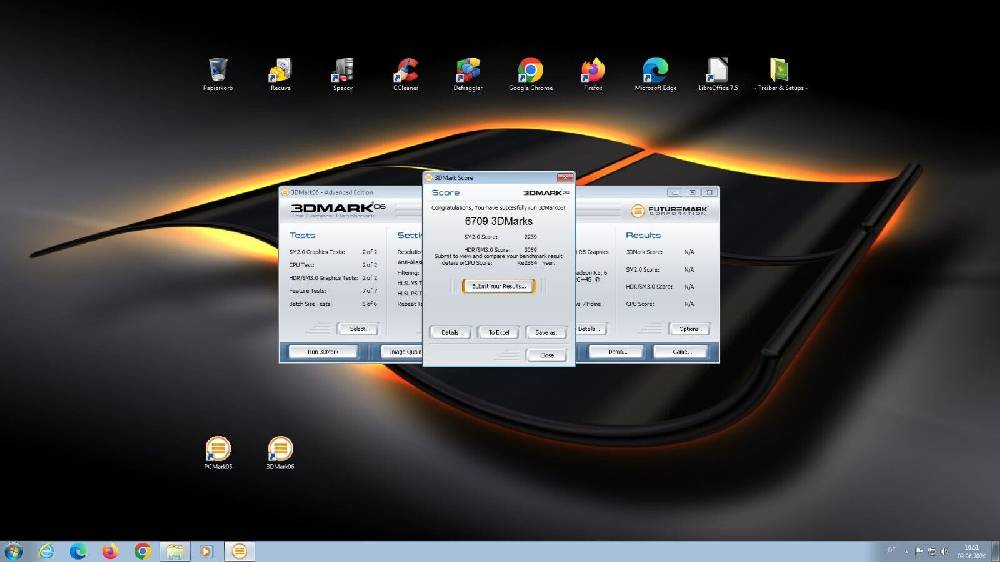Click Run 3DMark in main window
Viewport: 1000px width, 562px height.
[323, 351]
